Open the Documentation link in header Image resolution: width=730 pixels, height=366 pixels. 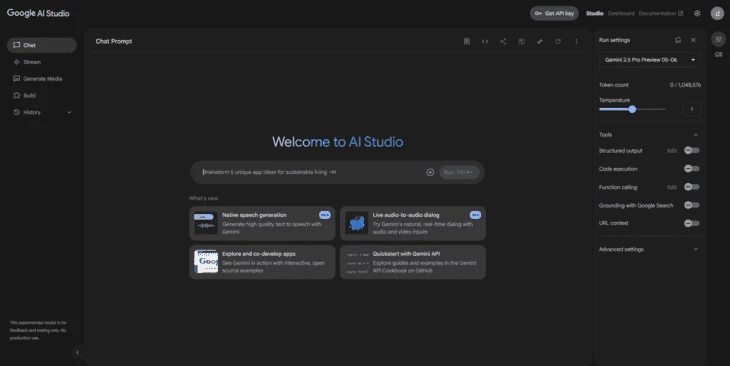pos(661,14)
